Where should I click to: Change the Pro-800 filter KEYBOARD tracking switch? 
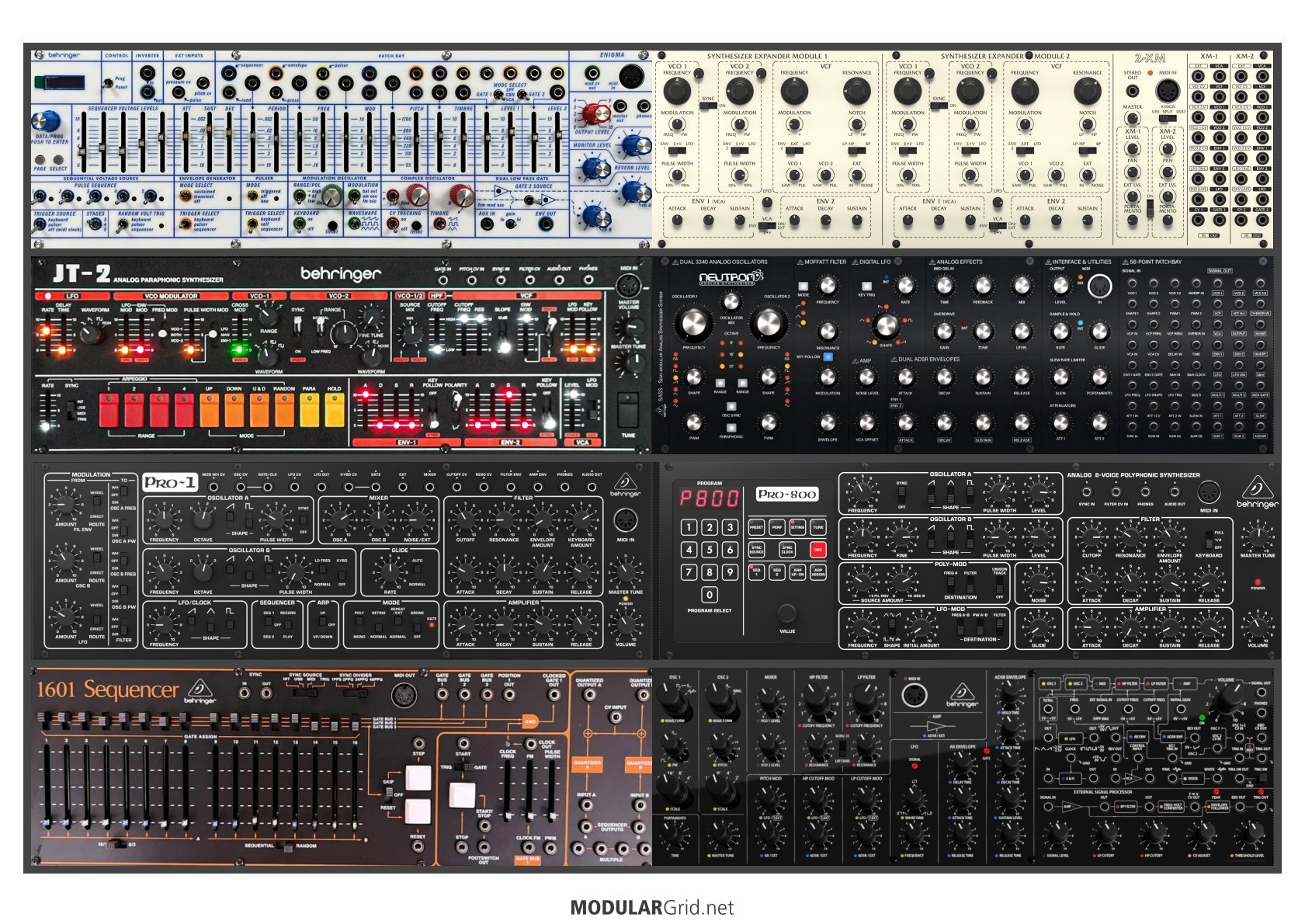(x=1208, y=538)
